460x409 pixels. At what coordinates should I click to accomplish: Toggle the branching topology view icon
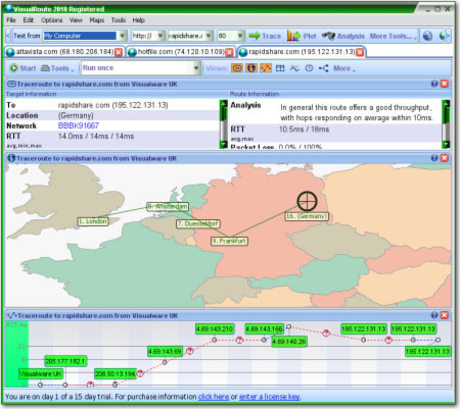[x=323, y=68]
